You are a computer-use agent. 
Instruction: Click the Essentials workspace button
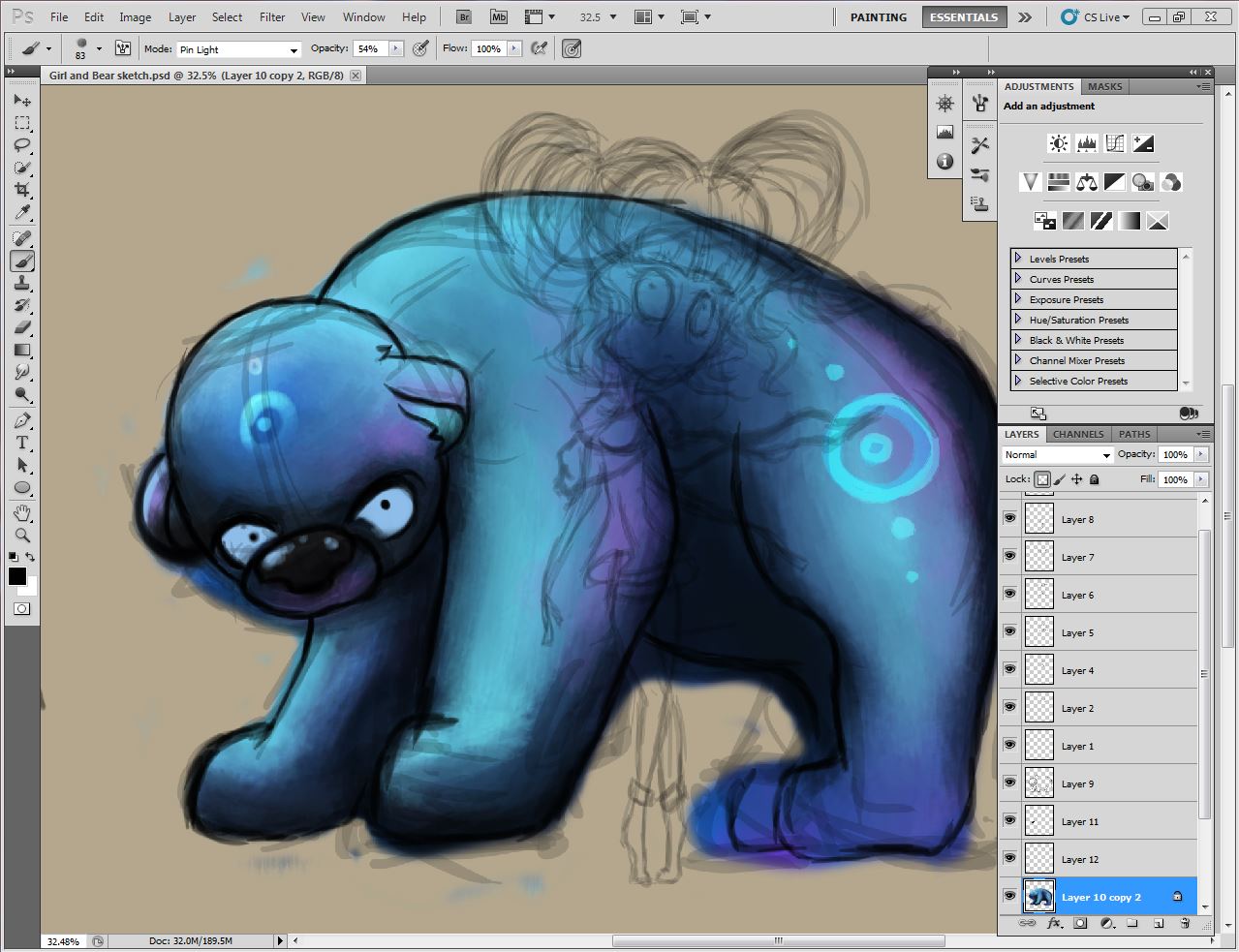pos(963,17)
